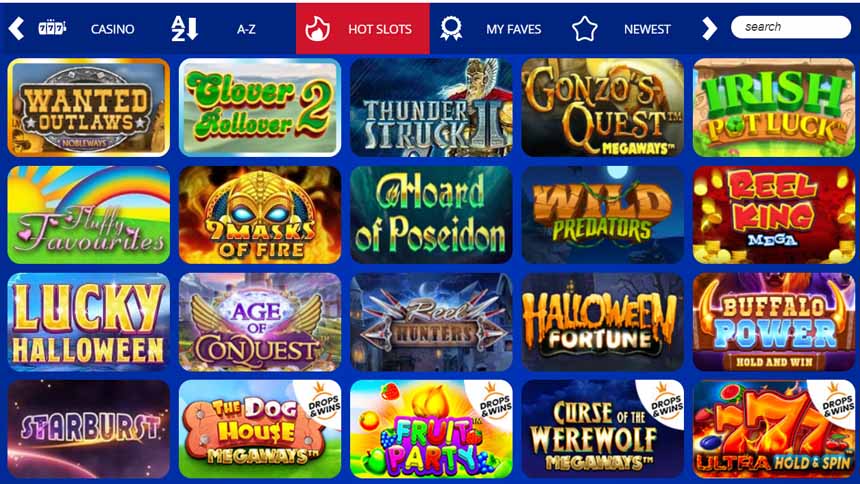Click the A-Z sort arrow icon

[x=184, y=29]
